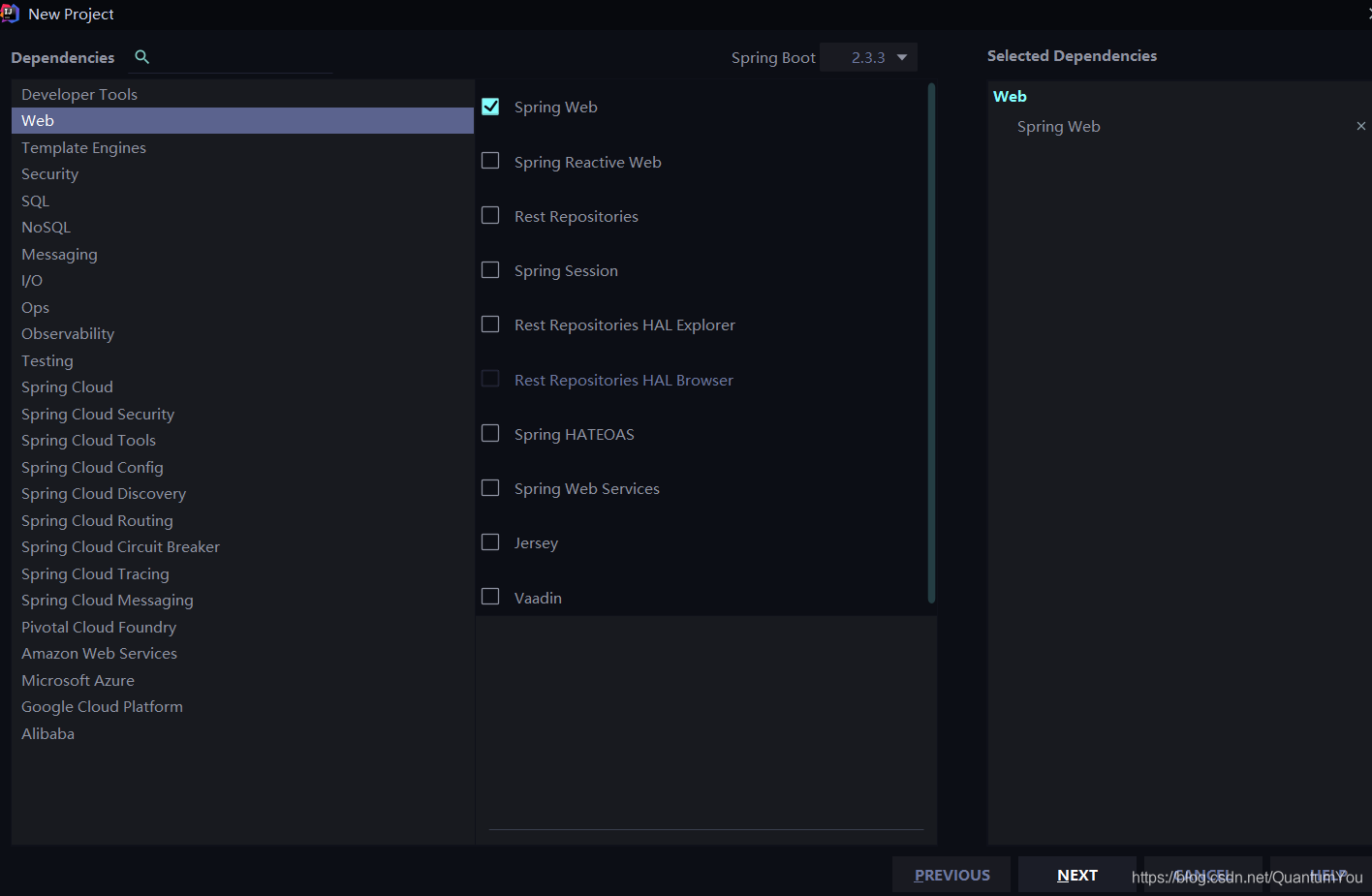Open Spring Cloud Tracing category
The image size is (1372, 896).
(x=242, y=573)
